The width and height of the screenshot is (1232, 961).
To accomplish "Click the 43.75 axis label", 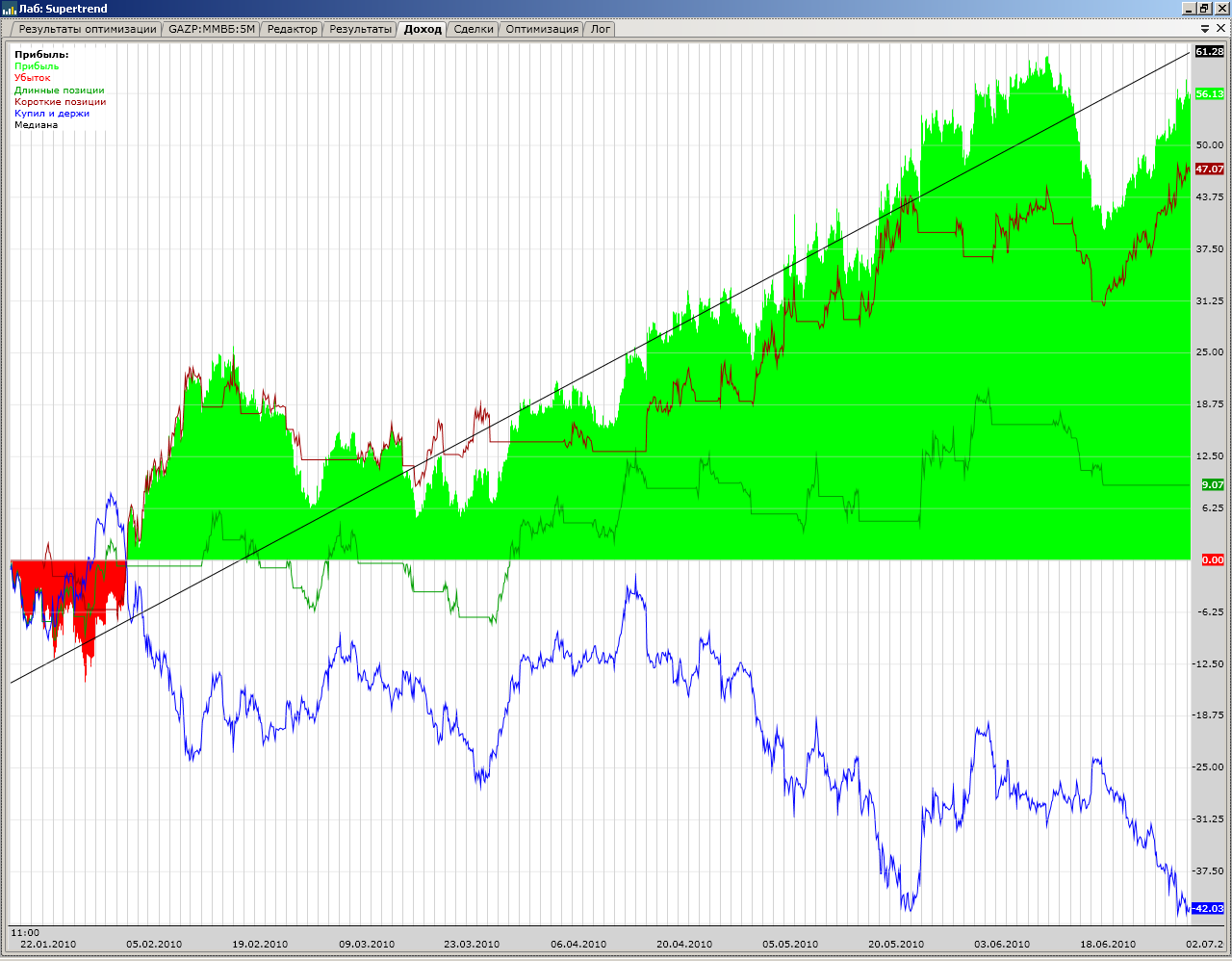I will [x=1210, y=197].
